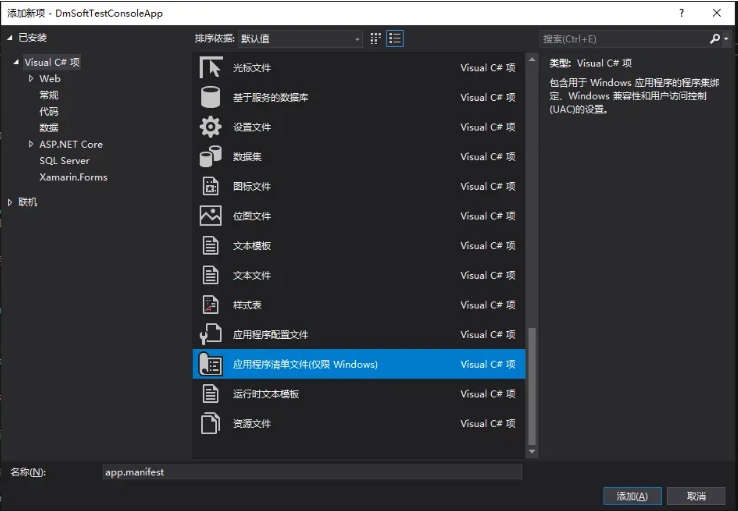Select the bitmap file image icon

pyautogui.click(x=210, y=216)
